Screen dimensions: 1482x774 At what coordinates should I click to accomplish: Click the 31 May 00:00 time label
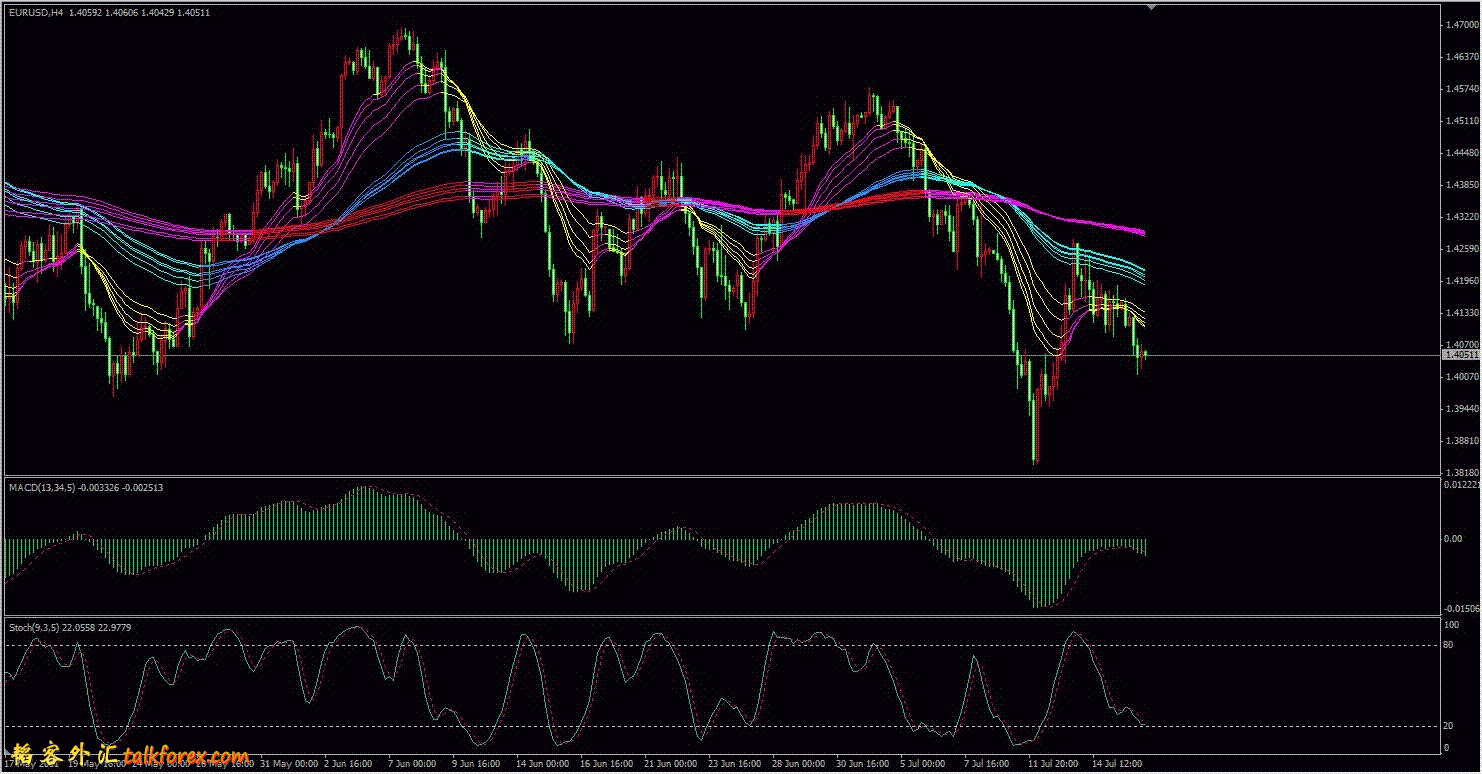(x=288, y=763)
